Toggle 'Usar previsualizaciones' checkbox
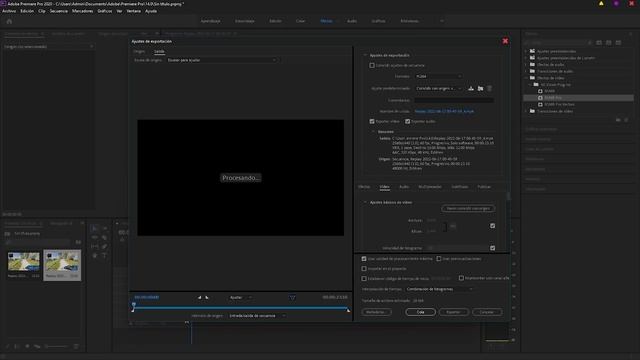 point(439,259)
